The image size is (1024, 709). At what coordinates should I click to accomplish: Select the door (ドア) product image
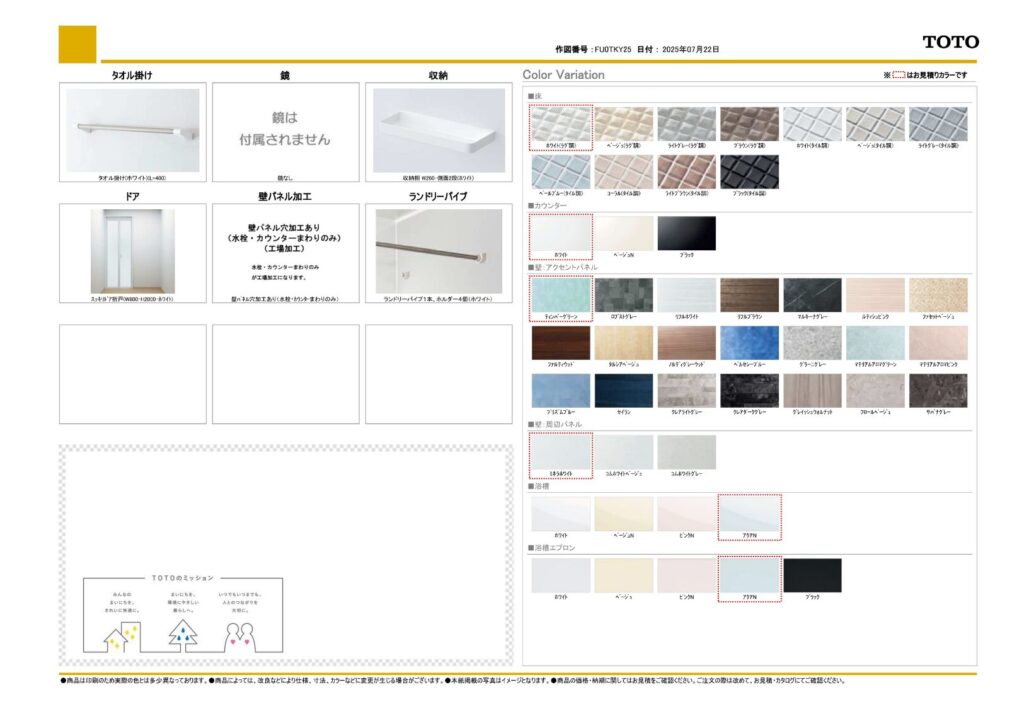(x=132, y=251)
